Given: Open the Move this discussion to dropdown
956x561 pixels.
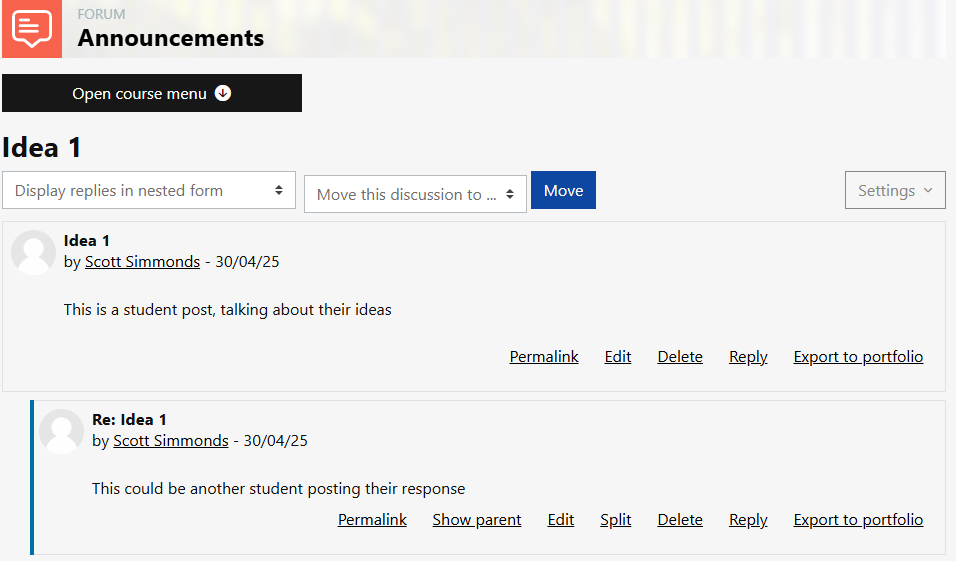Looking at the screenshot, I should (415, 195).
